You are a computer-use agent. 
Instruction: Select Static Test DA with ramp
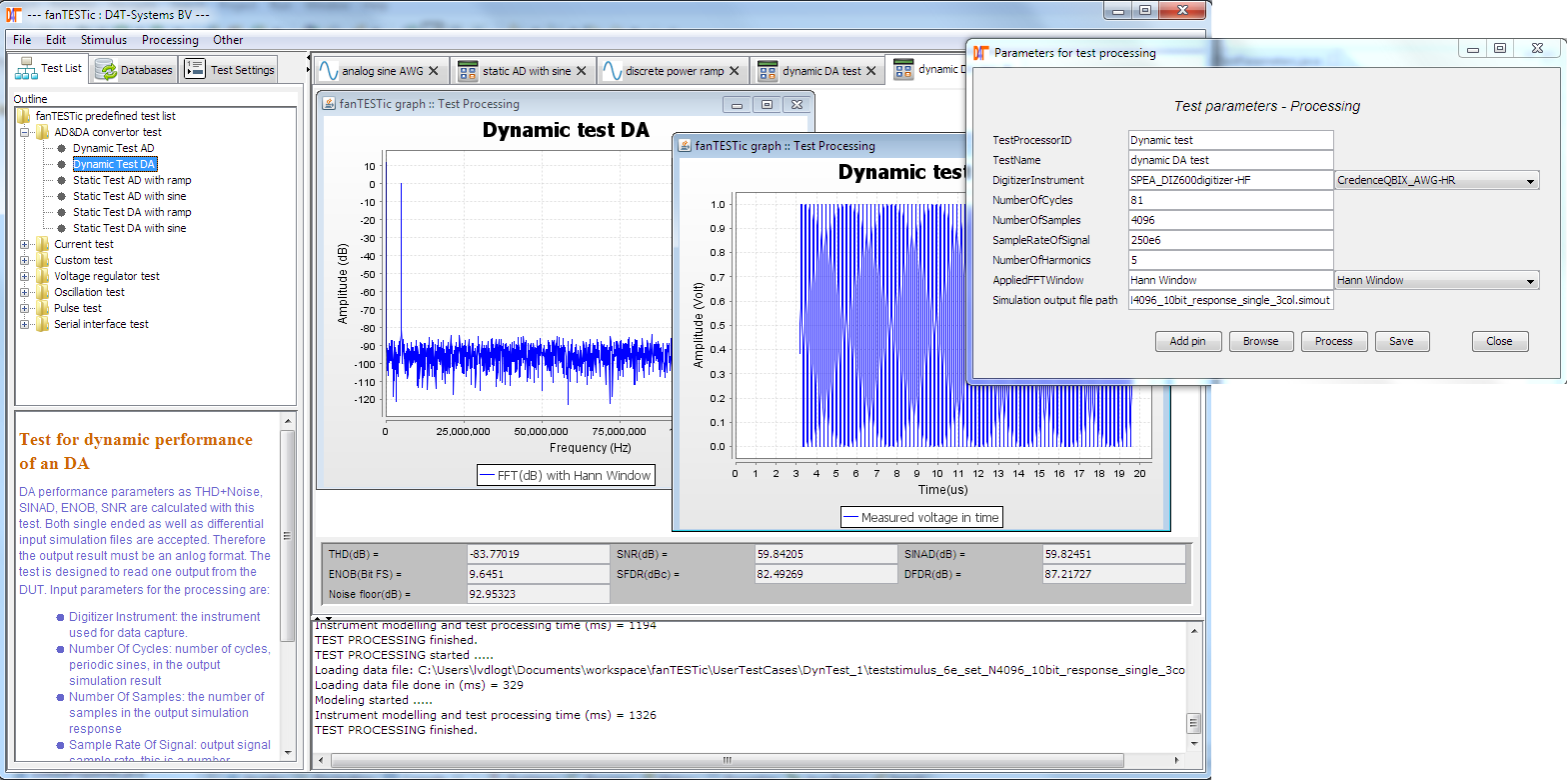(132, 212)
